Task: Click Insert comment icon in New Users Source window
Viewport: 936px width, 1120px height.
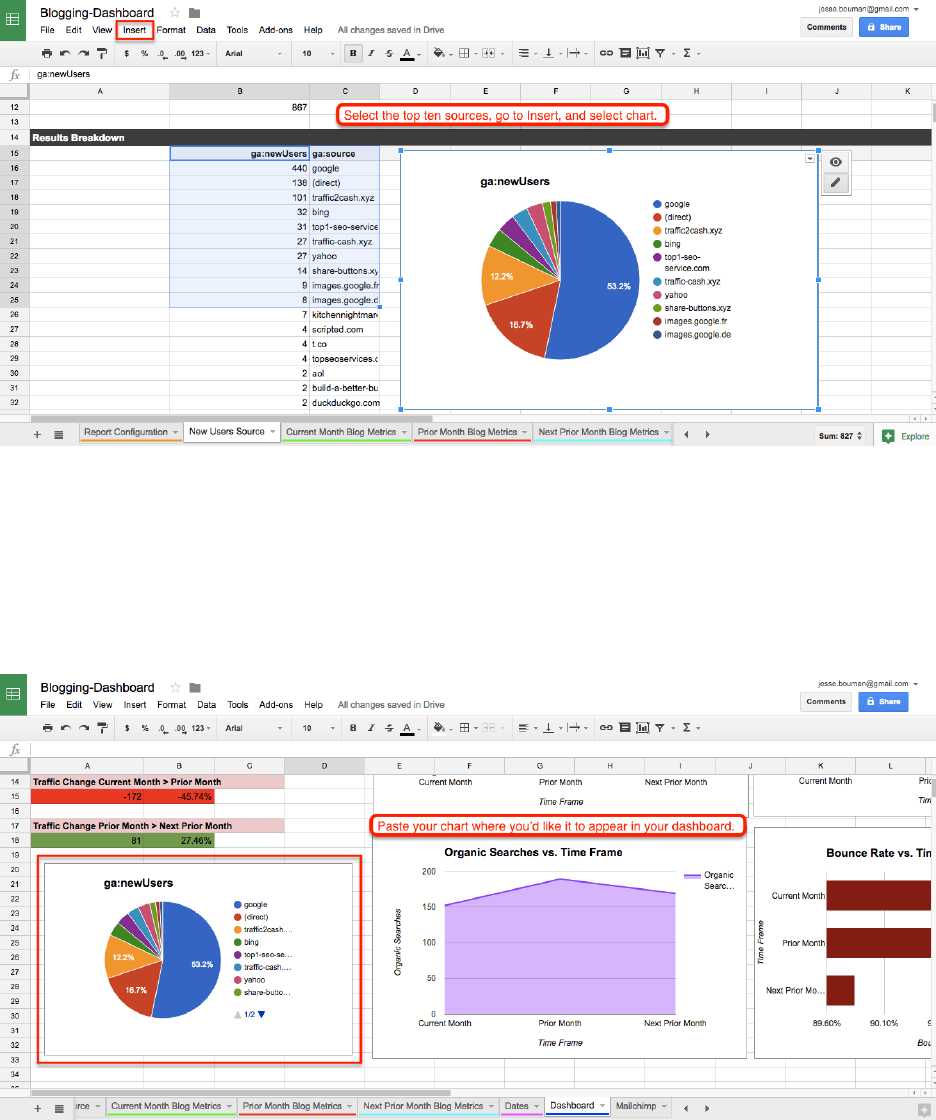Action: [625, 54]
